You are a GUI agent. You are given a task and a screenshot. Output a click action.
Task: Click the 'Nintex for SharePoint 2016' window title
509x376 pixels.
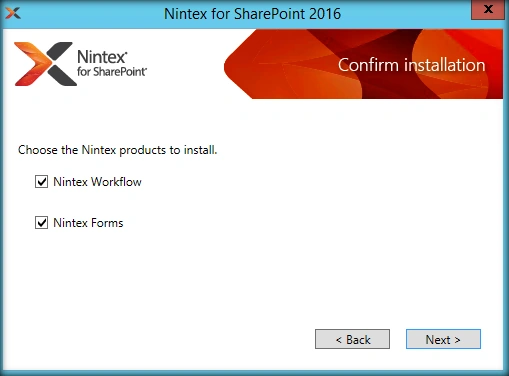pyautogui.click(x=252, y=14)
